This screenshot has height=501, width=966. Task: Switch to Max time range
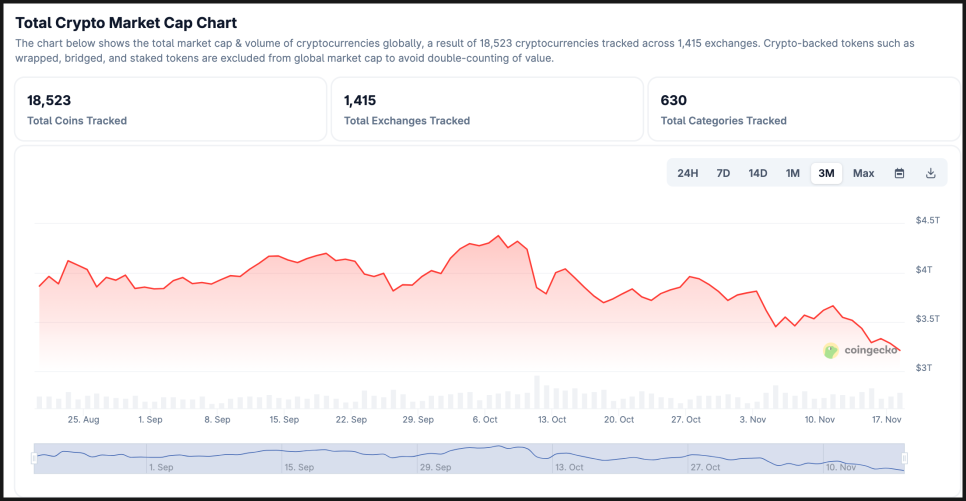point(864,173)
